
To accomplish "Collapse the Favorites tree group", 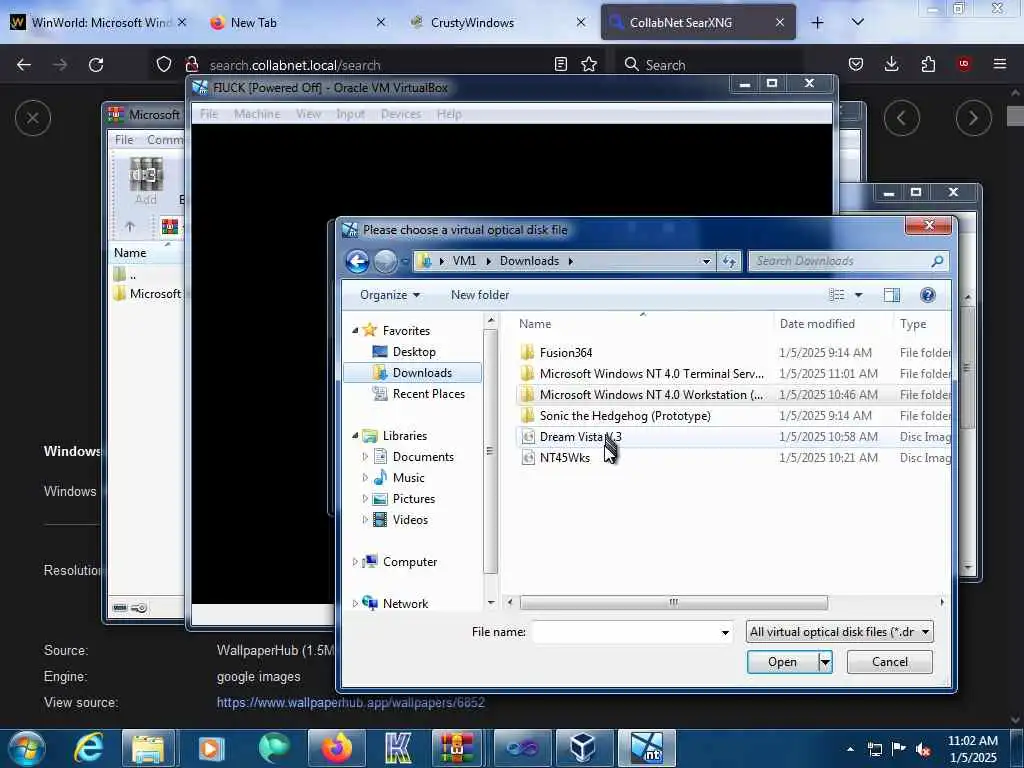I will point(355,330).
